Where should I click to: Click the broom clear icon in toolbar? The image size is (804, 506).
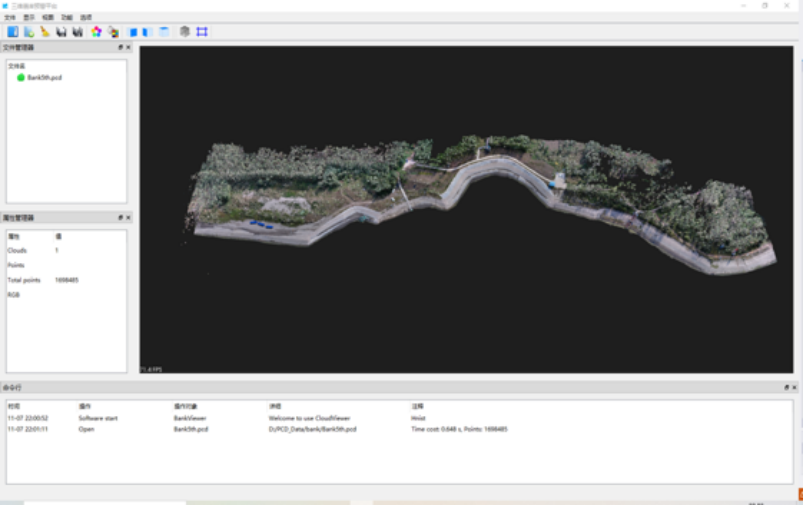[x=45, y=32]
